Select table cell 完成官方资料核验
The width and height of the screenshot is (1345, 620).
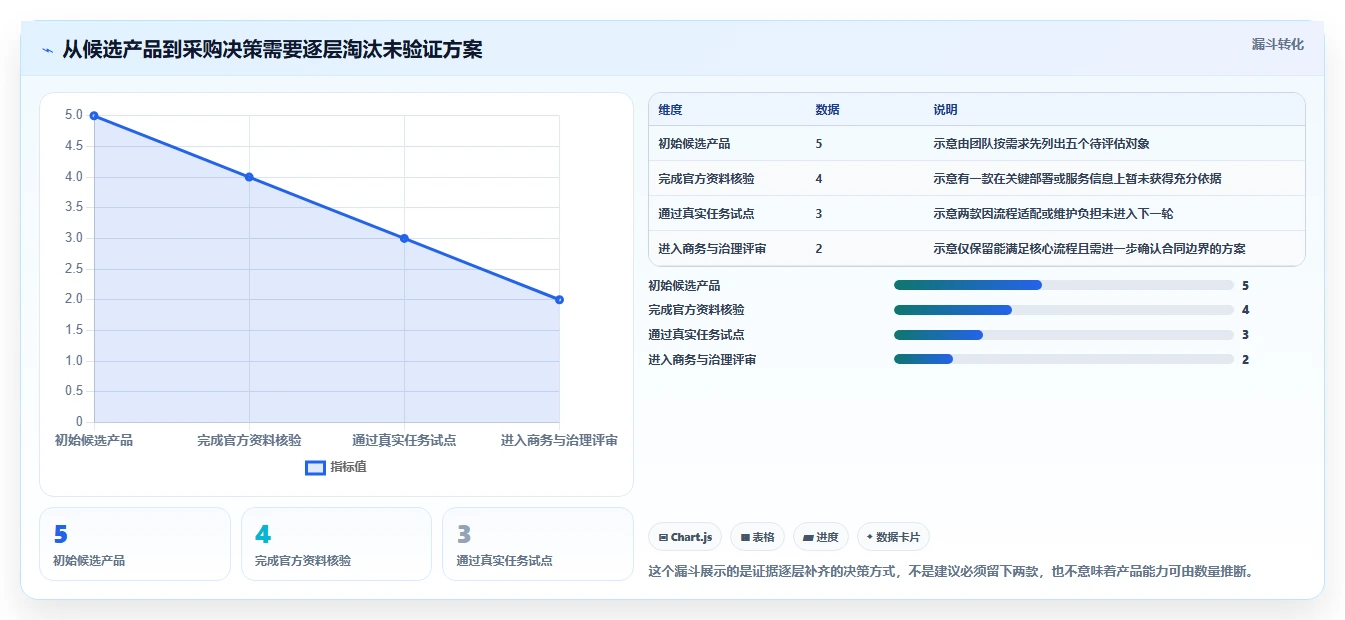(x=706, y=179)
